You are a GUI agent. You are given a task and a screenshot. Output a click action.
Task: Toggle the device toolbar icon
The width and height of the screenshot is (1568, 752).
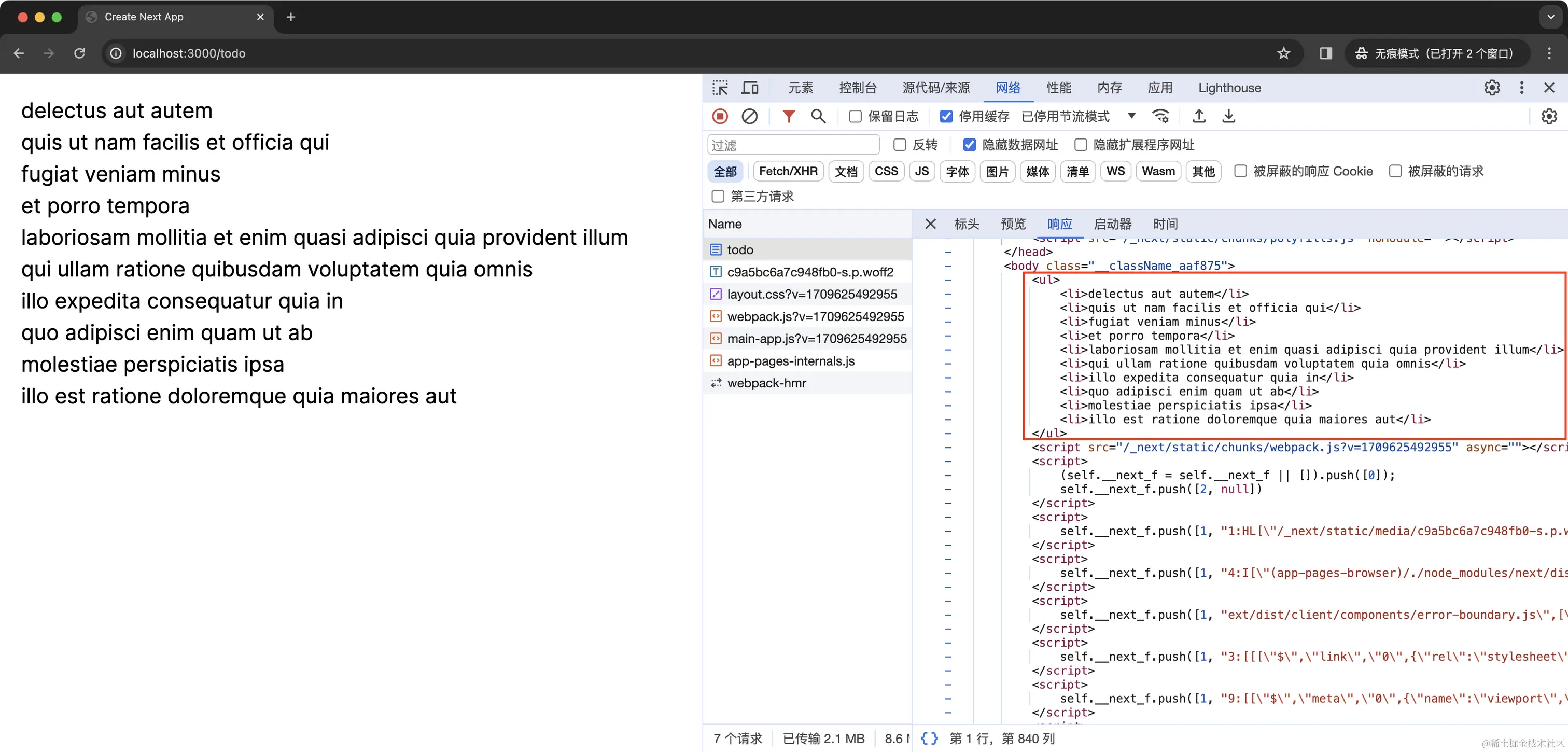coord(750,88)
